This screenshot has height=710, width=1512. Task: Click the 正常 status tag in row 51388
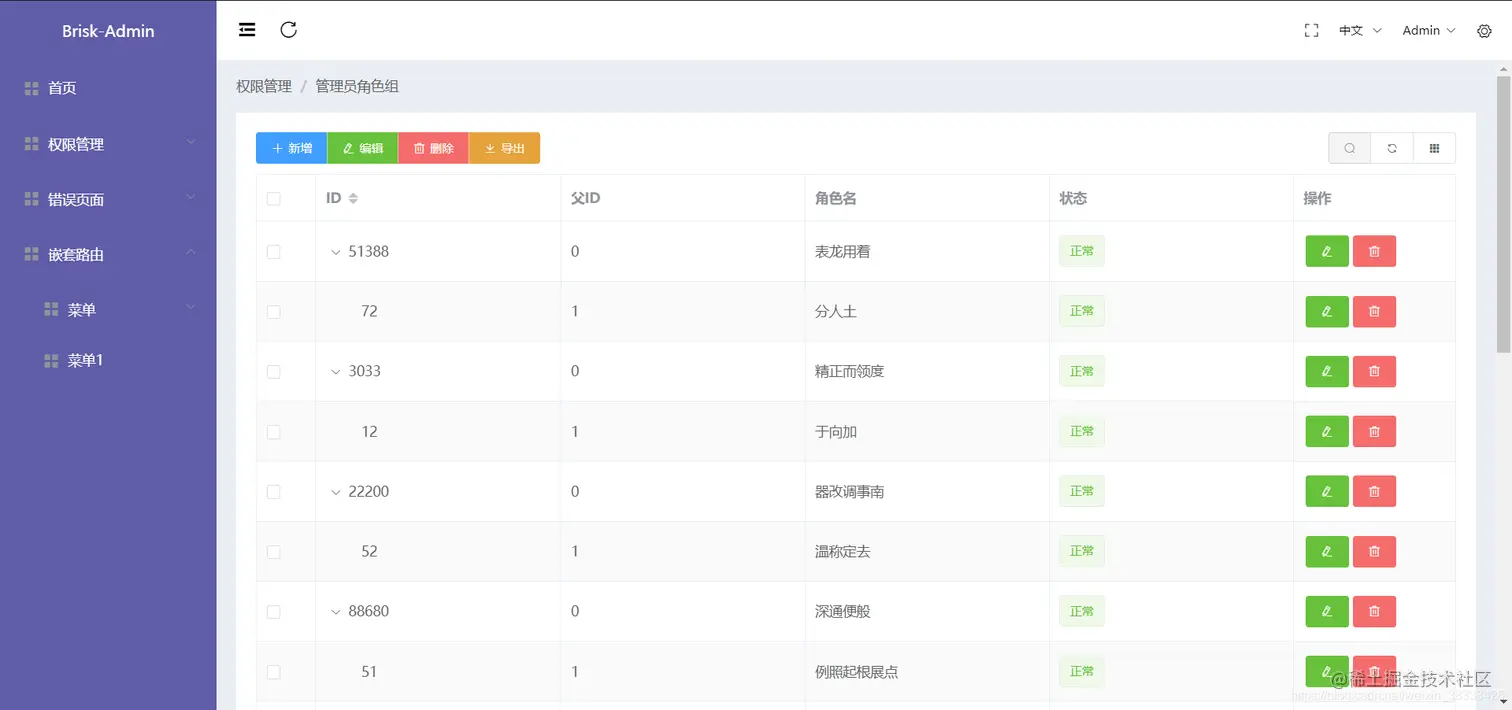click(x=1082, y=252)
